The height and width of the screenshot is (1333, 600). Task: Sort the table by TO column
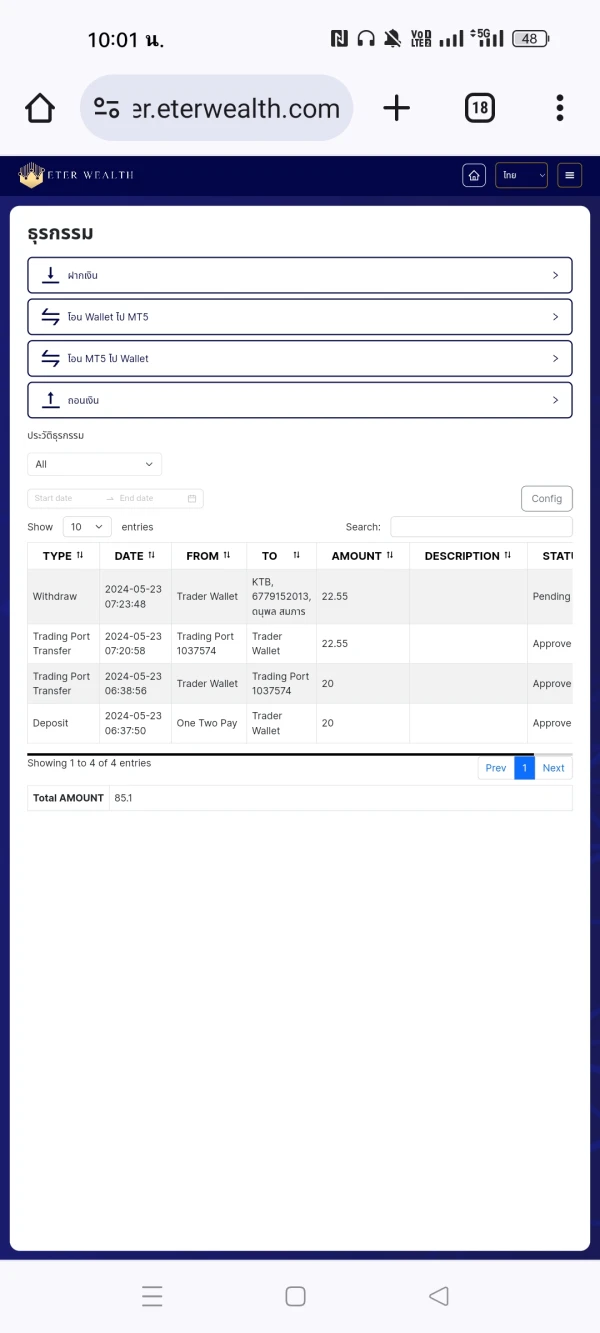[281, 556]
